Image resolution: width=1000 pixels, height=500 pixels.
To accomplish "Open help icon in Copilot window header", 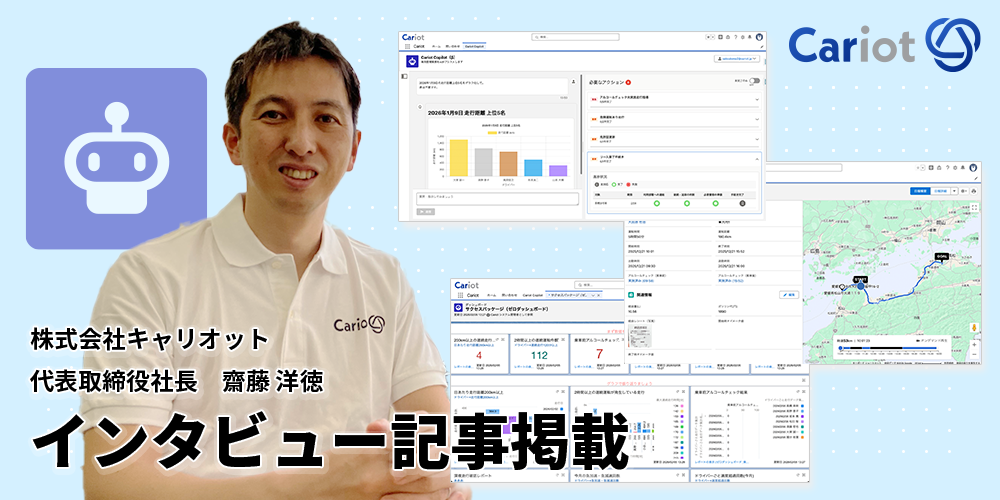I will (735, 37).
